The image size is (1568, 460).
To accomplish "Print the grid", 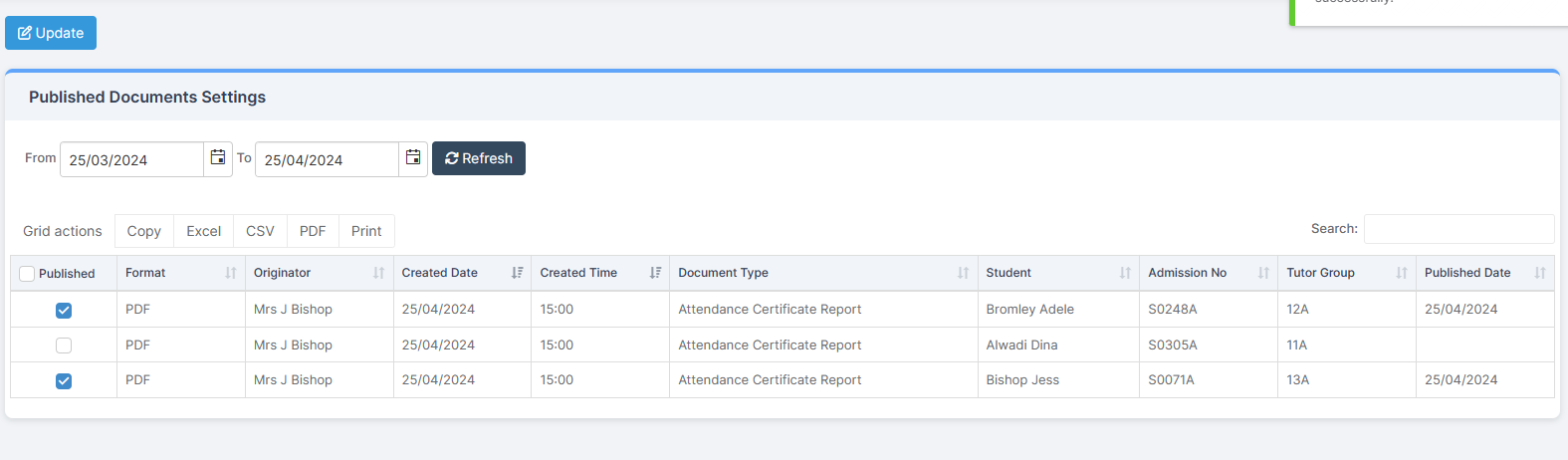I will (x=366, y=231).
